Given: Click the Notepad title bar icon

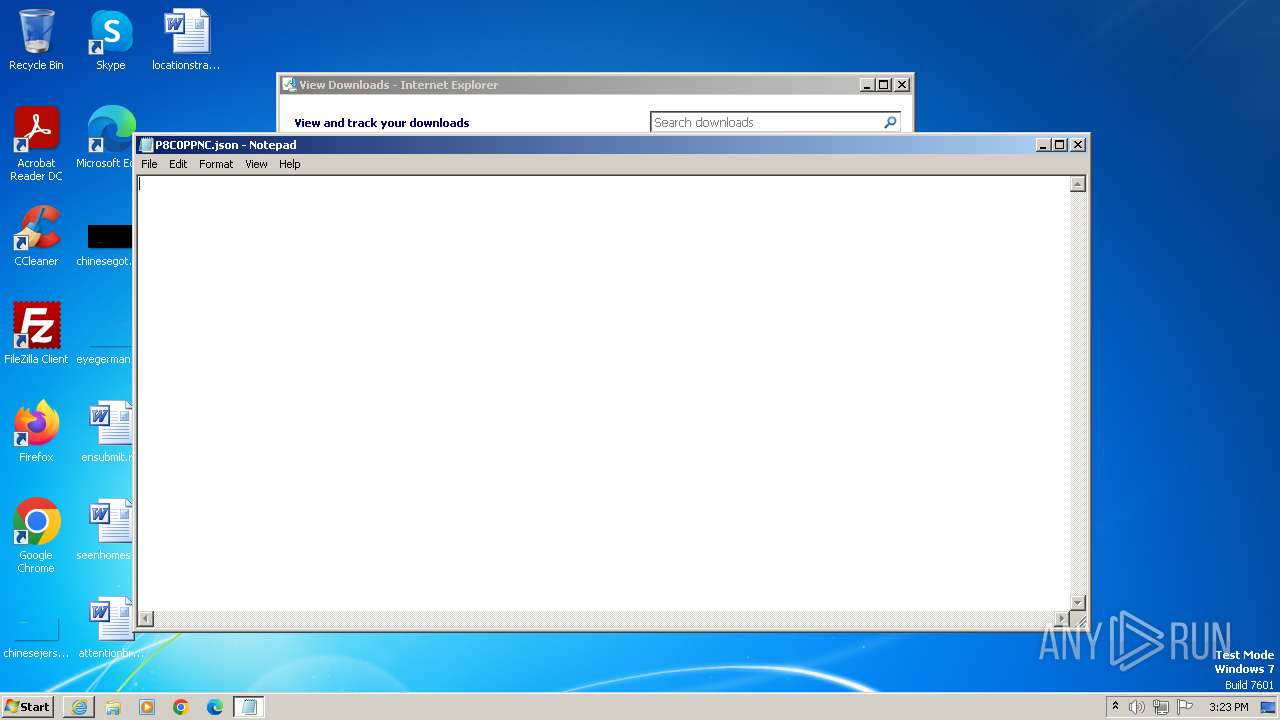Looking at the screenshot, I should pyautogui.click(x=146, y=145).
